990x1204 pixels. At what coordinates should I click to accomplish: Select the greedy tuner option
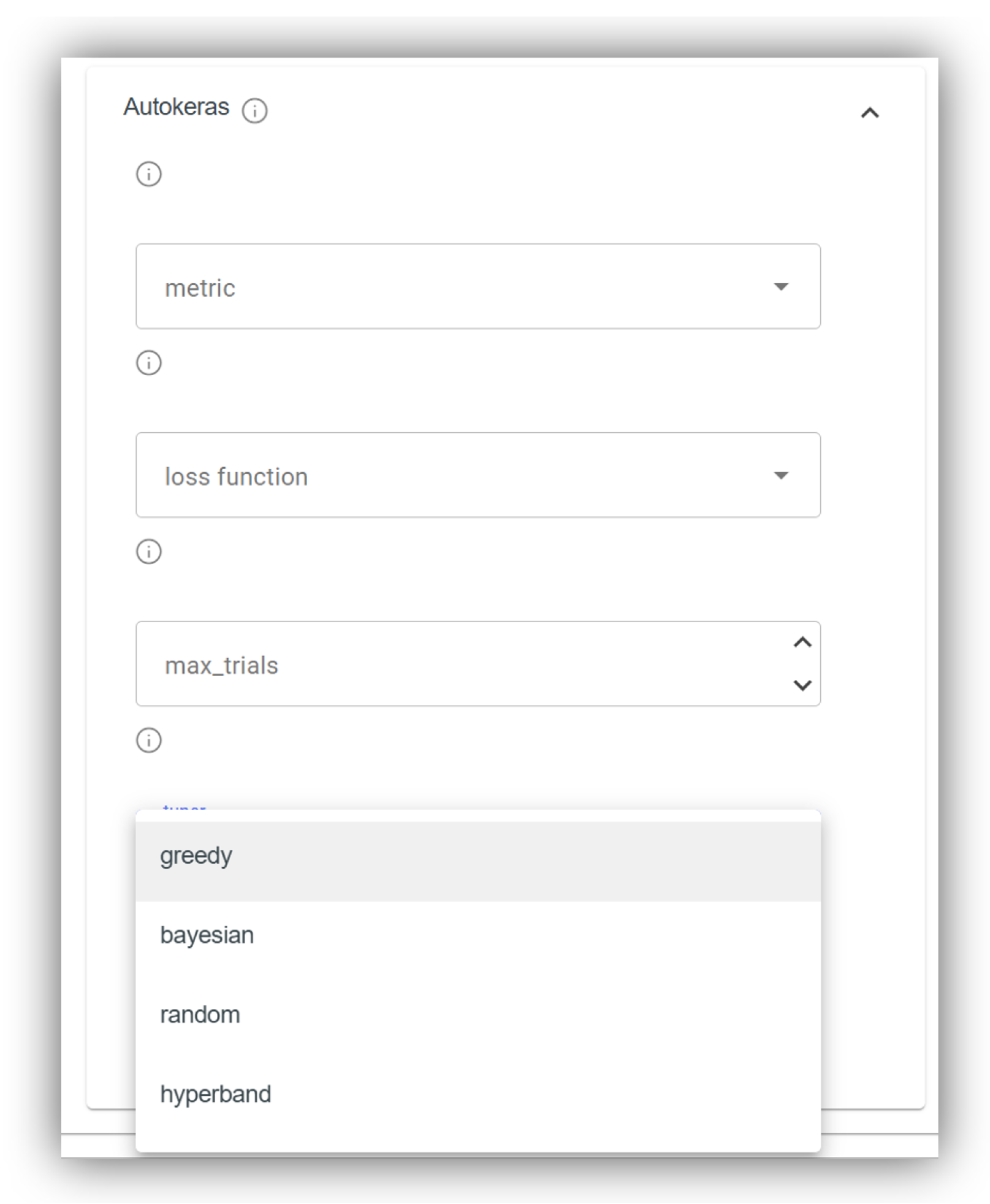click(x=195, y=855)
